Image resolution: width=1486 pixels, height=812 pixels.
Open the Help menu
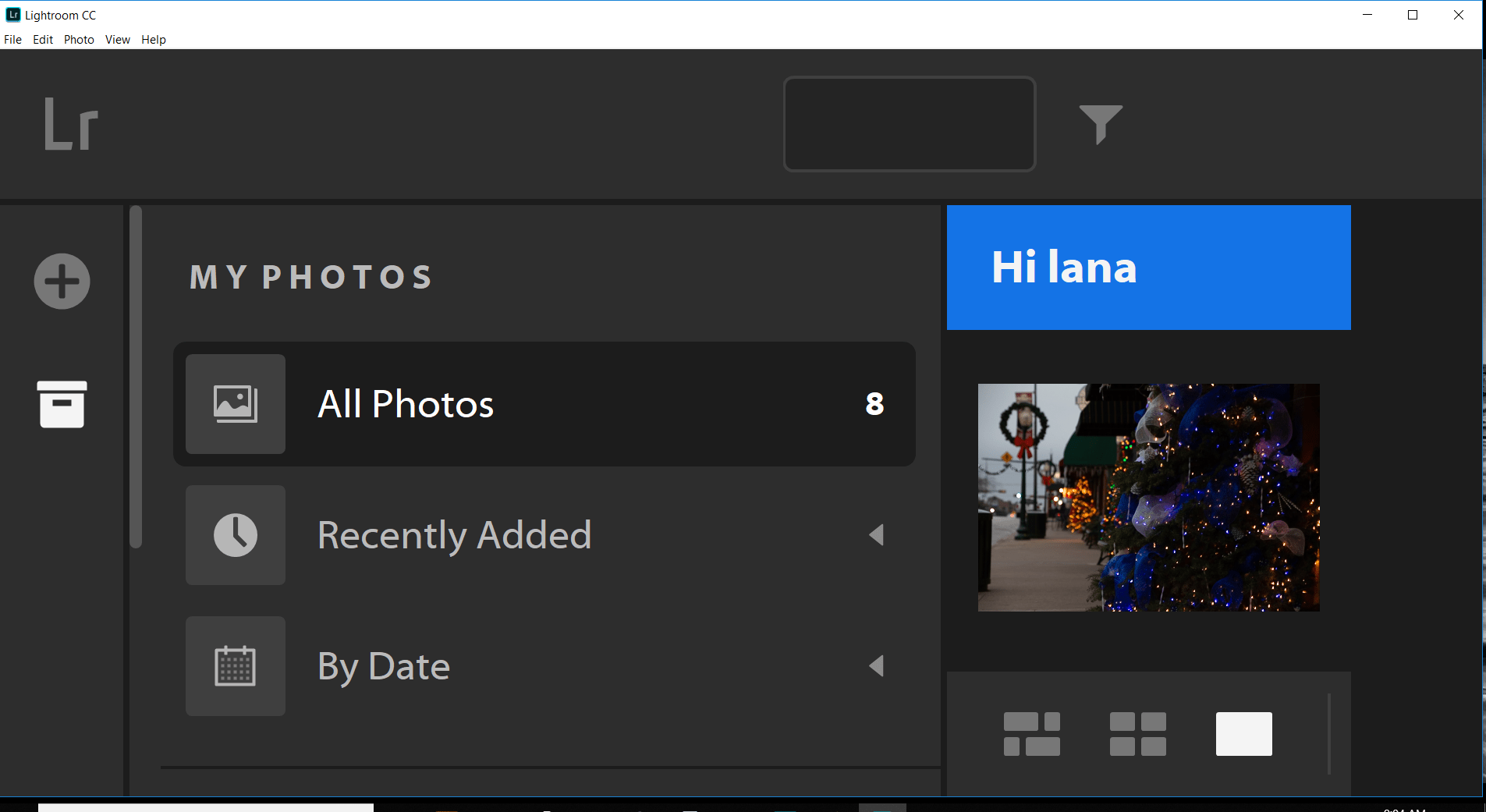153,39
